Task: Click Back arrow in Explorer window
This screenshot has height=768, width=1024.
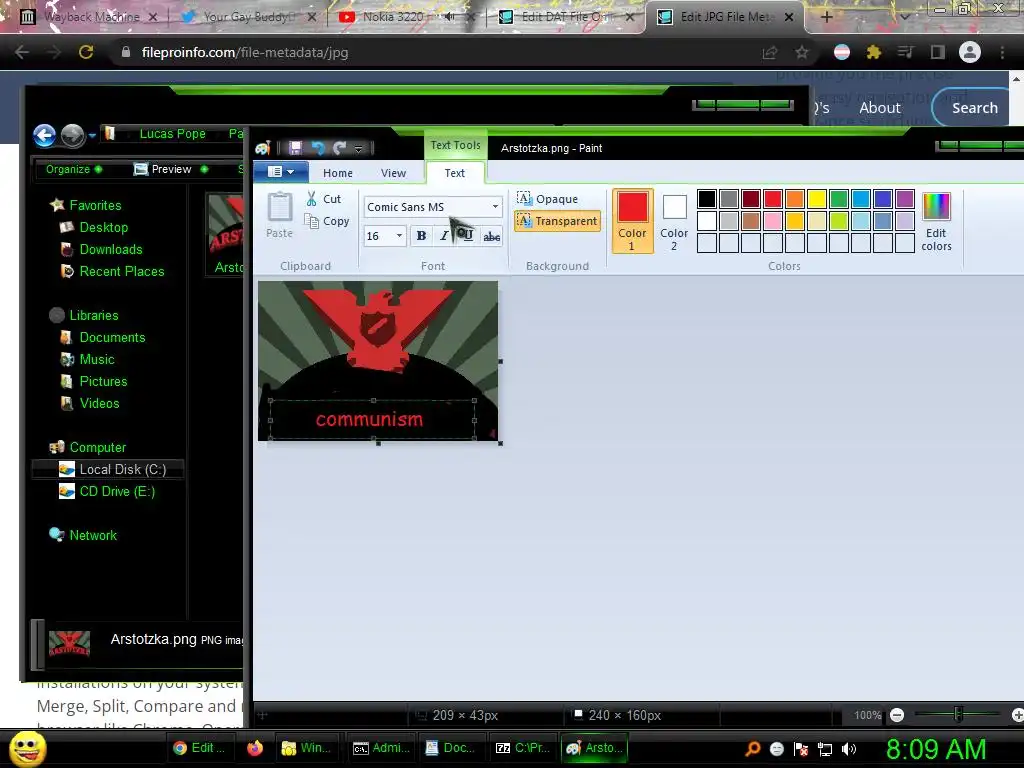Action: coord(44,135)
